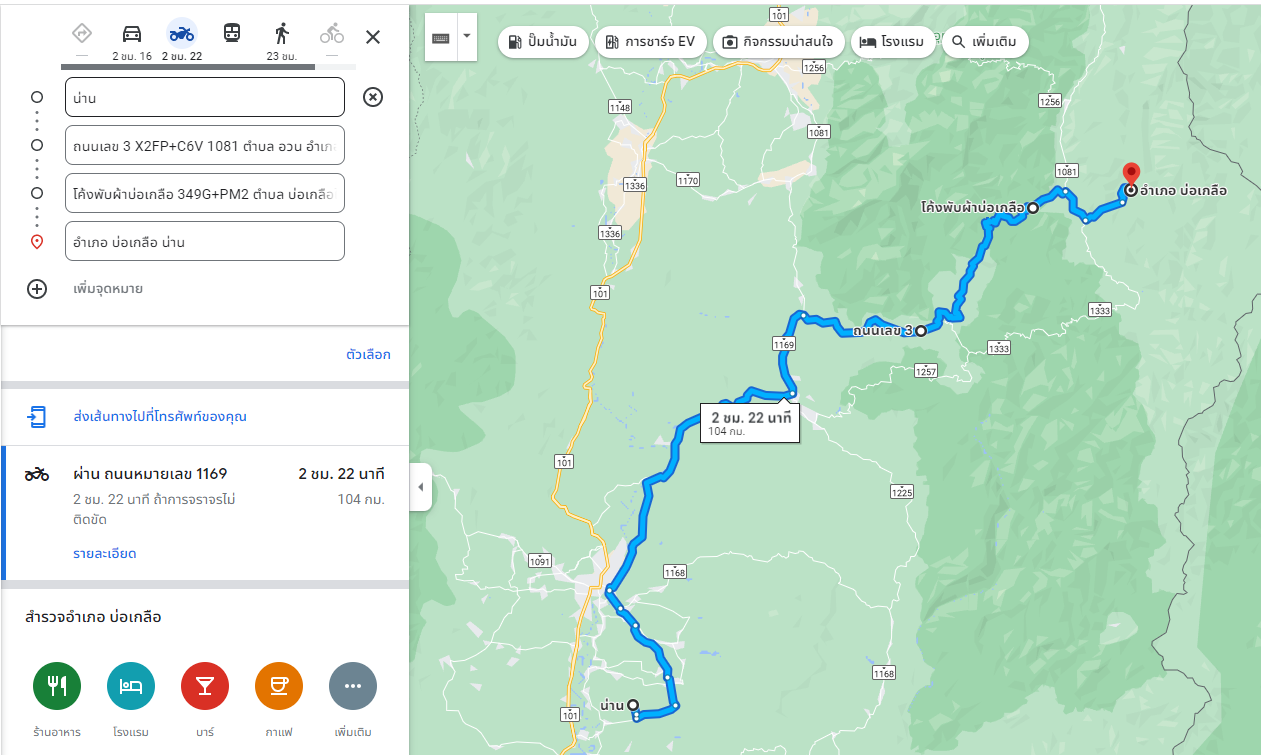Remove the น่าน starting point
The height and width of the screenshot is (755, 1261).
click(372, 97)
